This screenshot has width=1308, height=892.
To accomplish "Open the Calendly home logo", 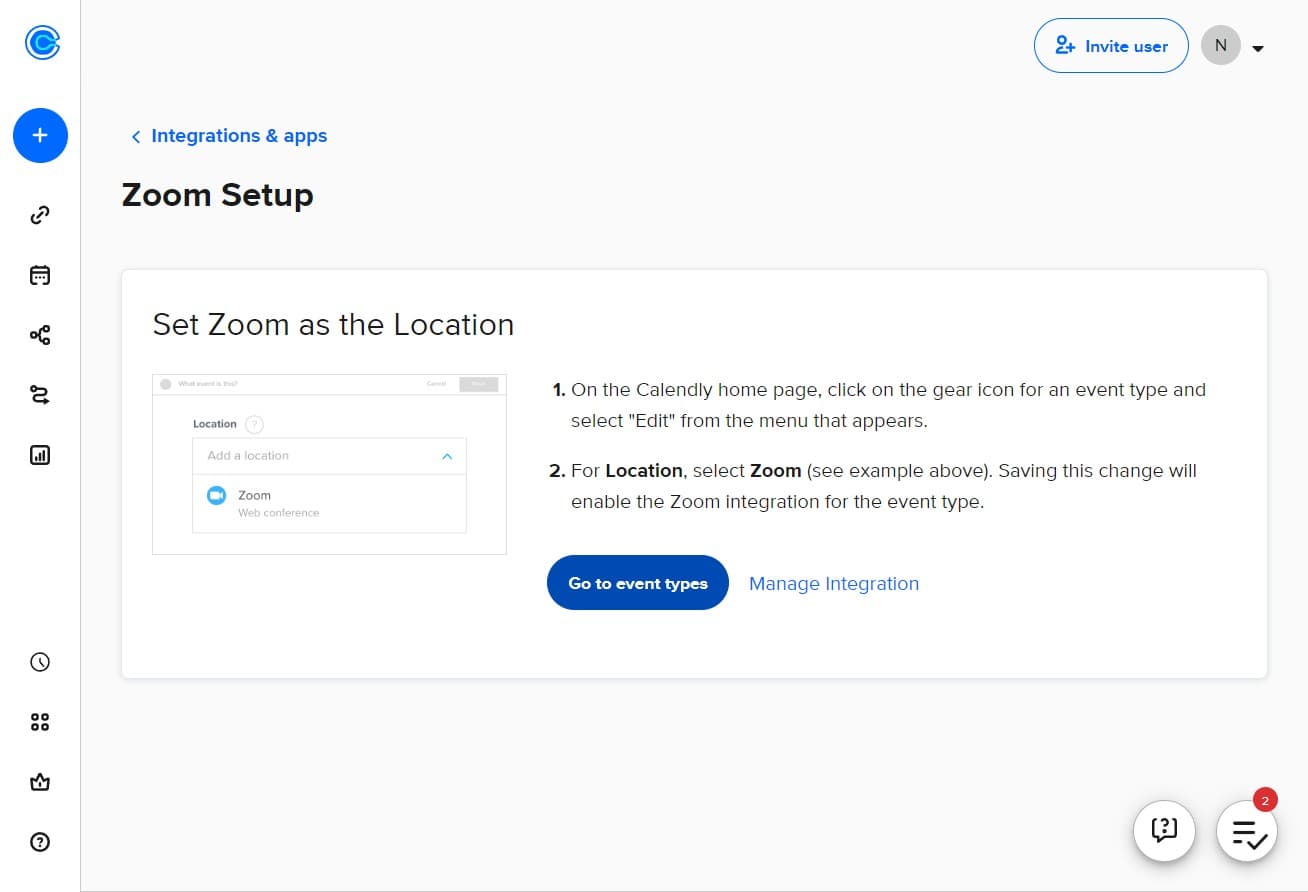I will pos(40,42).
